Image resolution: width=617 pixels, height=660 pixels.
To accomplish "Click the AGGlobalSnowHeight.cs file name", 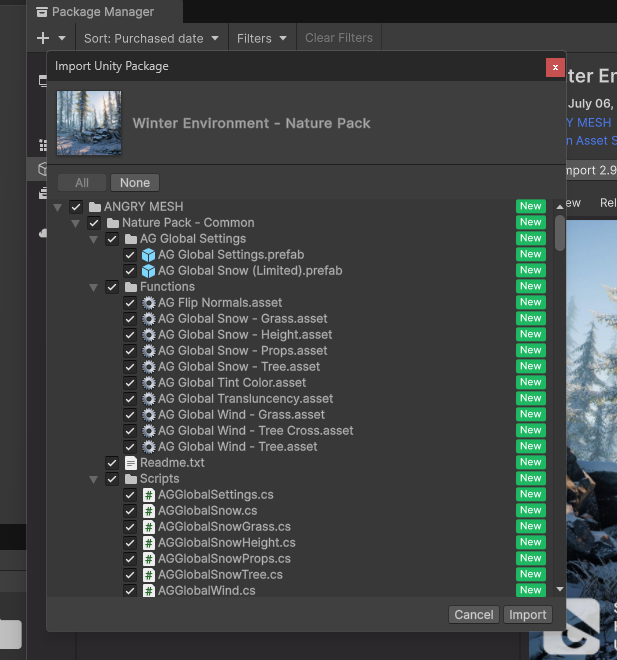I will point(227,543).
